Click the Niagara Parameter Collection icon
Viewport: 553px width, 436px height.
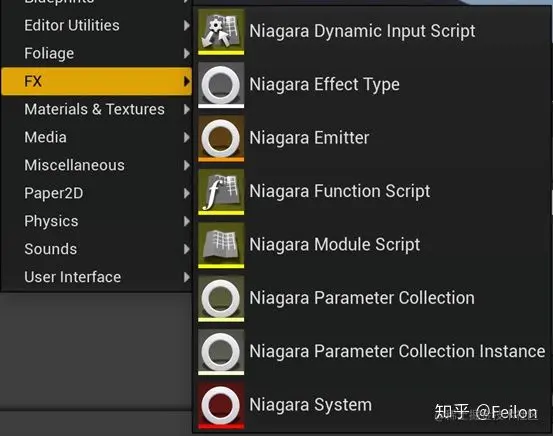(x=221, y=298)
